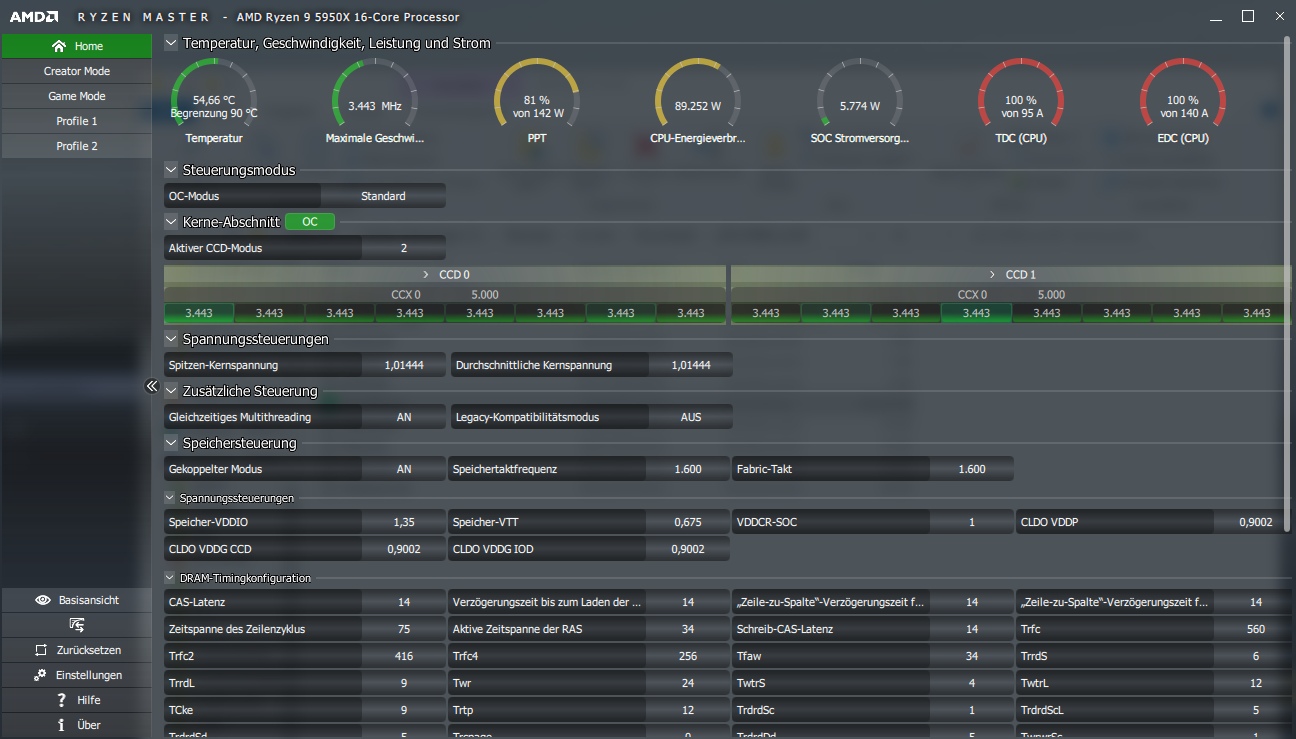
Task: Collapse DRAM-Timingkonfiguration subsection
Action: point(170,578)
